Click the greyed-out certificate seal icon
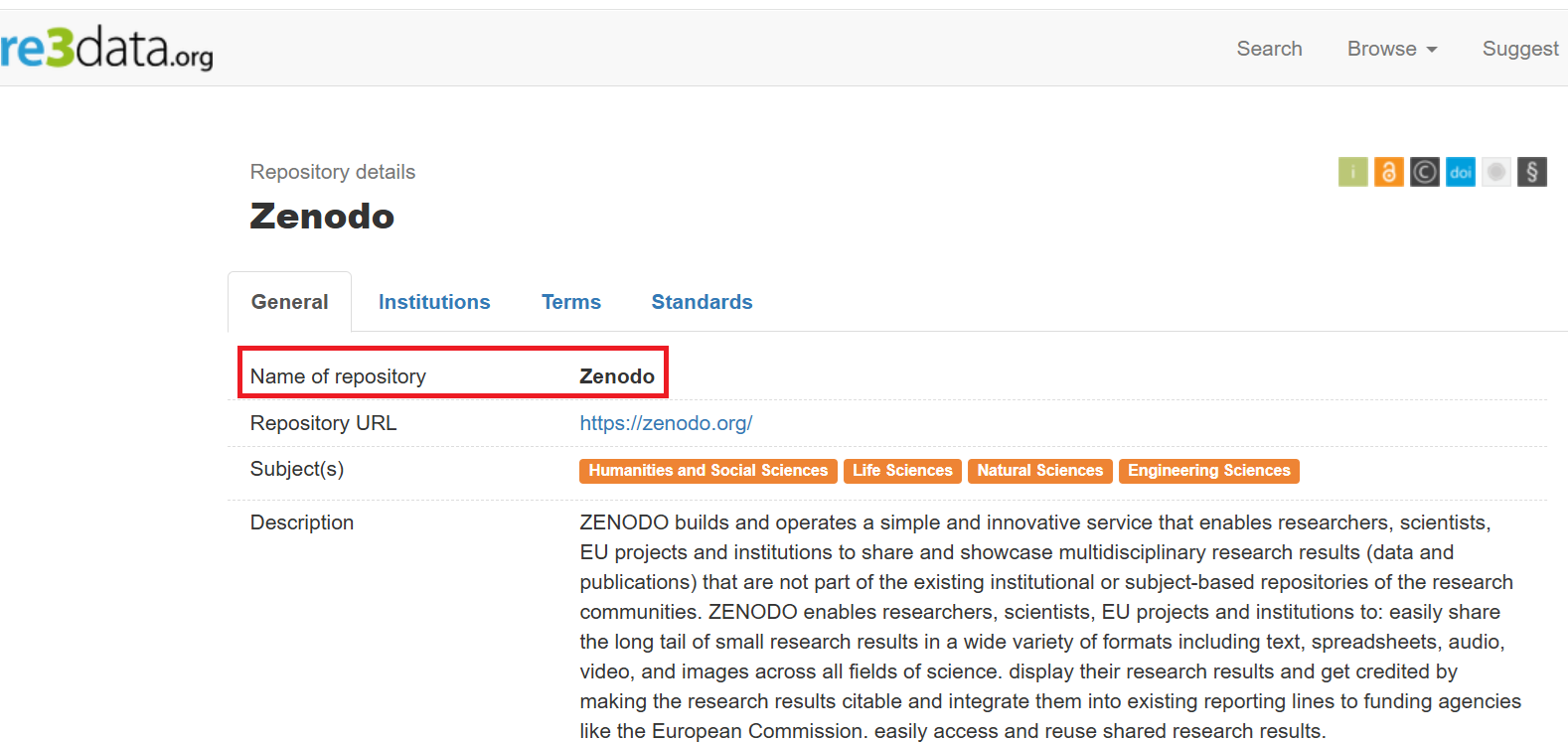1568x743 pixels. [1495, 172]
